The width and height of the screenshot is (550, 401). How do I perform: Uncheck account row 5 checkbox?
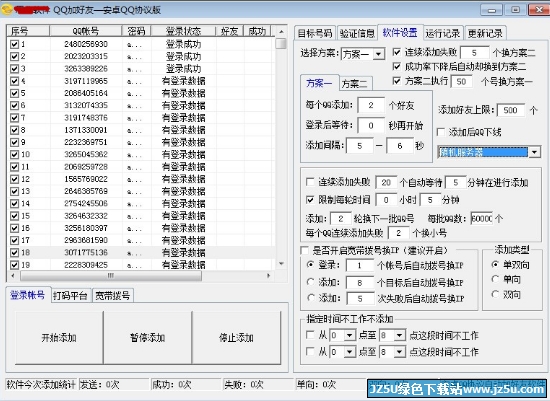tap(14, 93)
